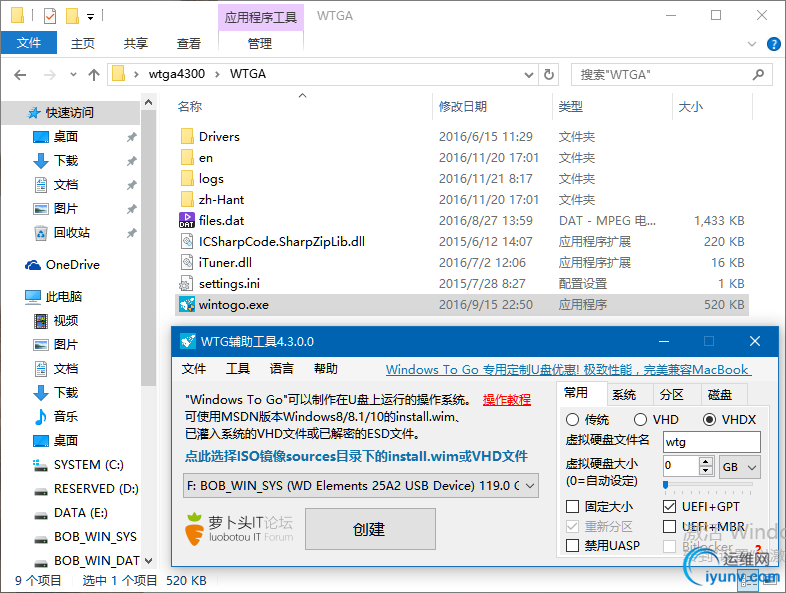Image resolution: width=786 pixels, height=593 pixels.
Task: Open Explorer help question mark icon
Action: (x=773, y=44)
